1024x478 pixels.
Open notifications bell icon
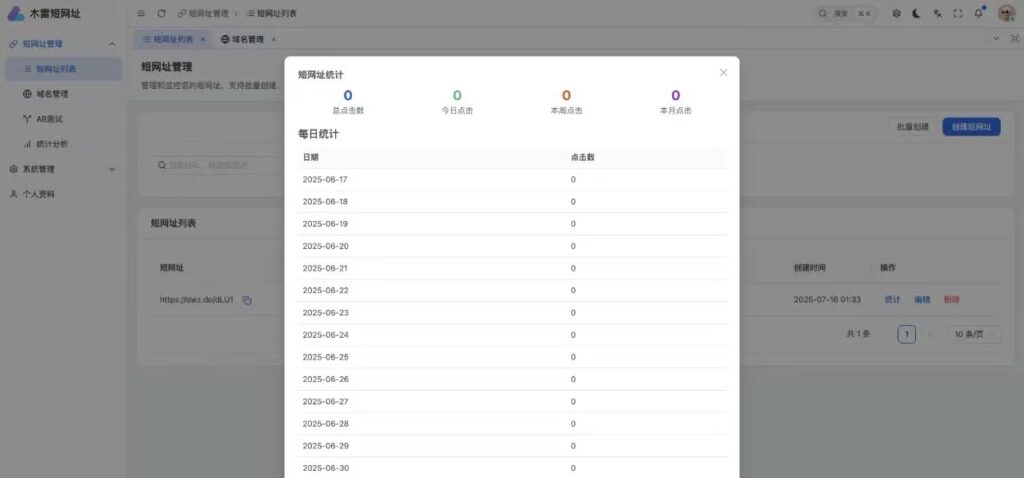978,13
